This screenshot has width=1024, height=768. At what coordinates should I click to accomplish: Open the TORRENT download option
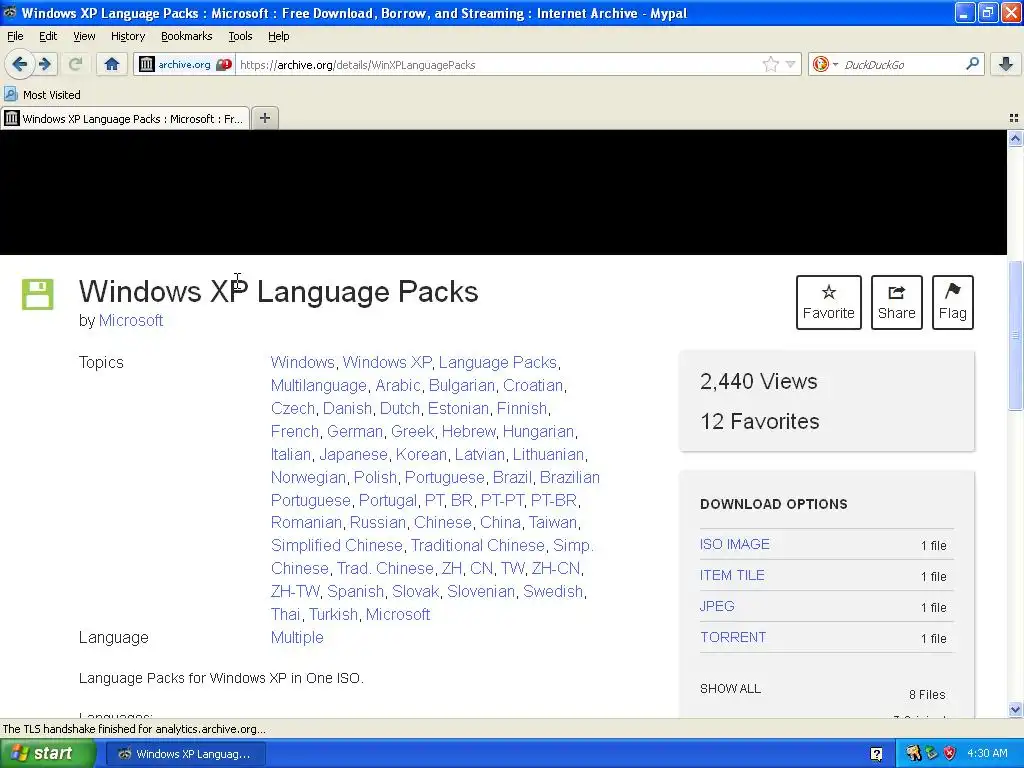coord(733,637)
